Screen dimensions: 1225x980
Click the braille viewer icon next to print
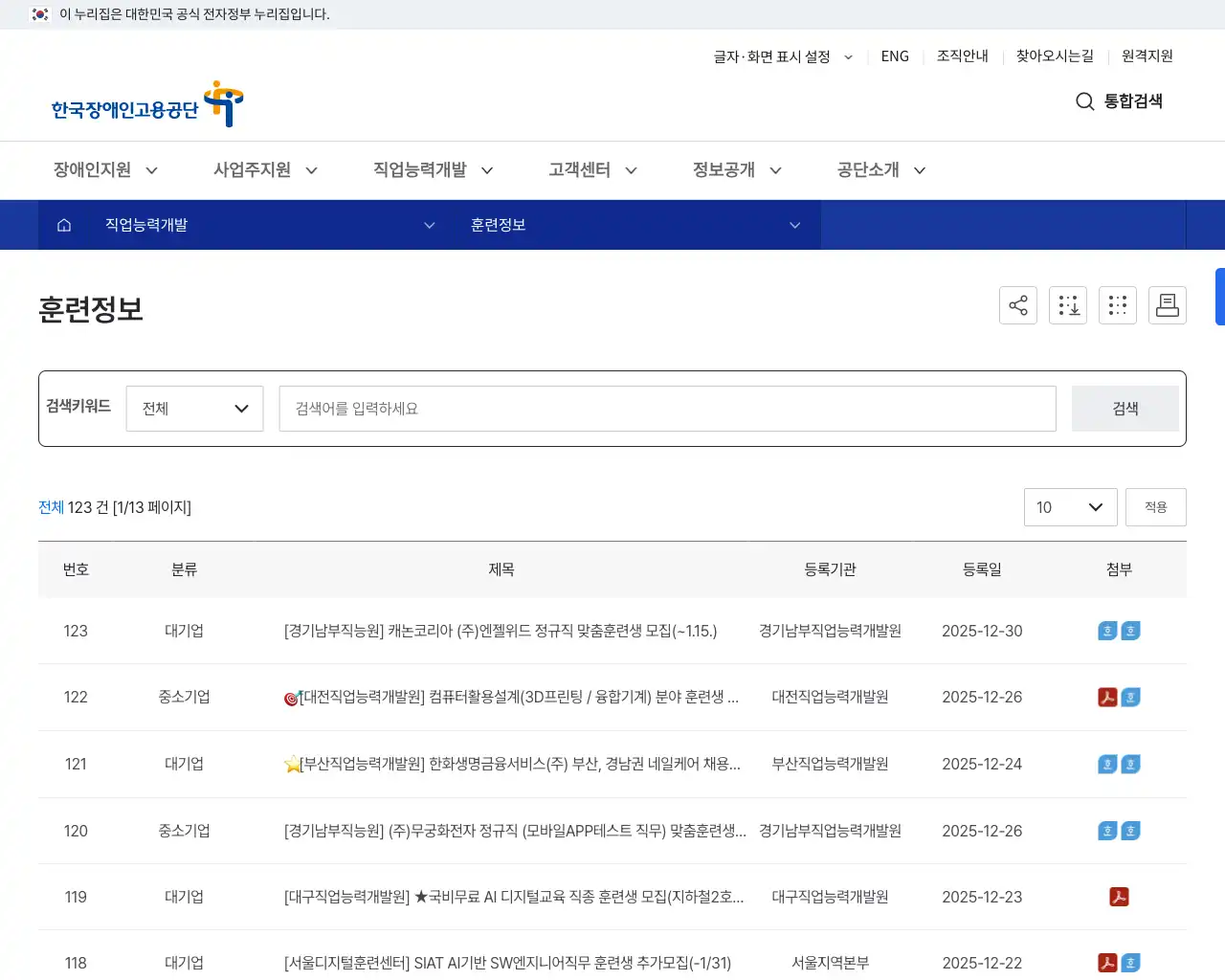(1117, 304)
